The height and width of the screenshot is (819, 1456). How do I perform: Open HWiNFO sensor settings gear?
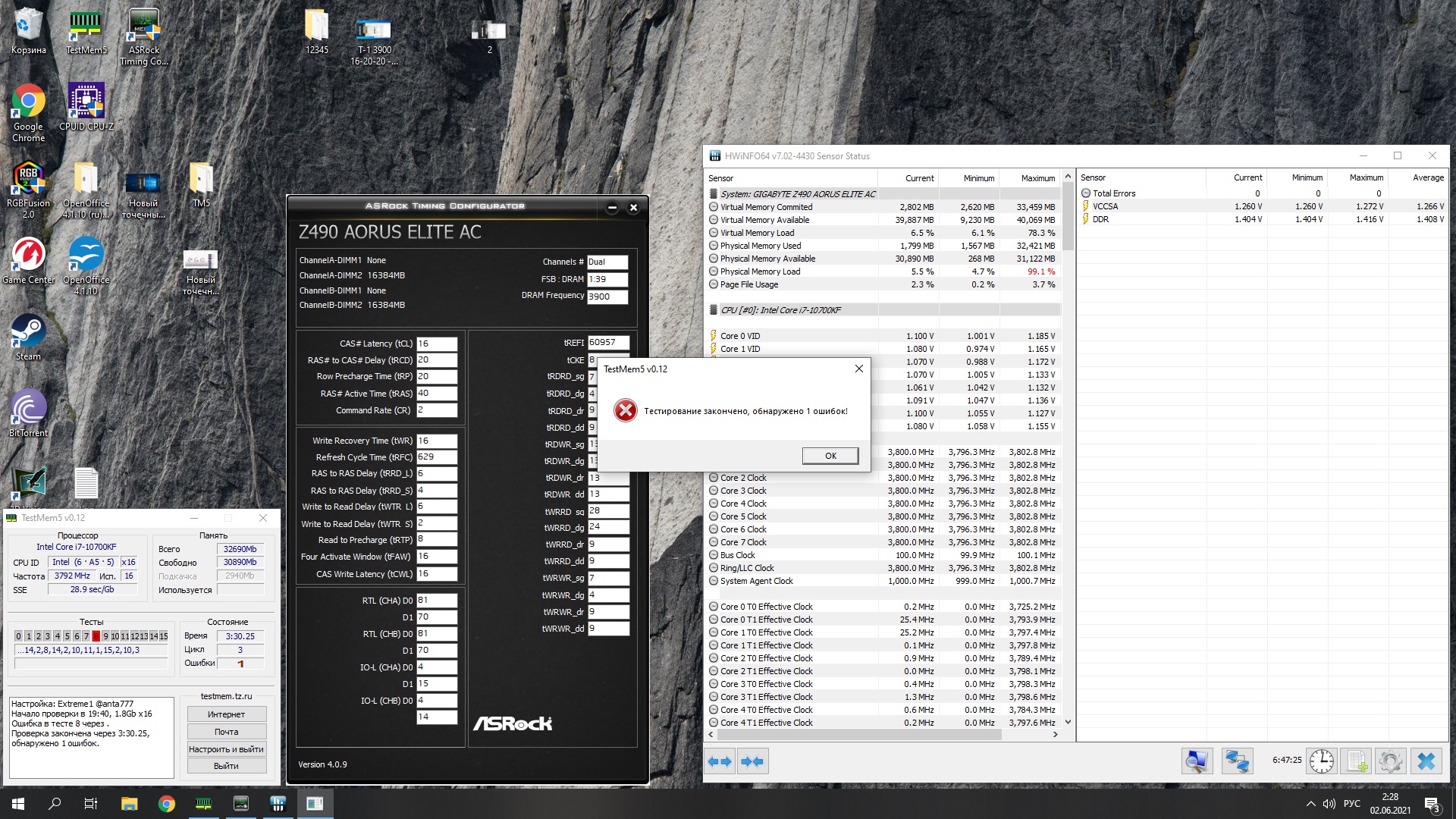(1390, 761)
